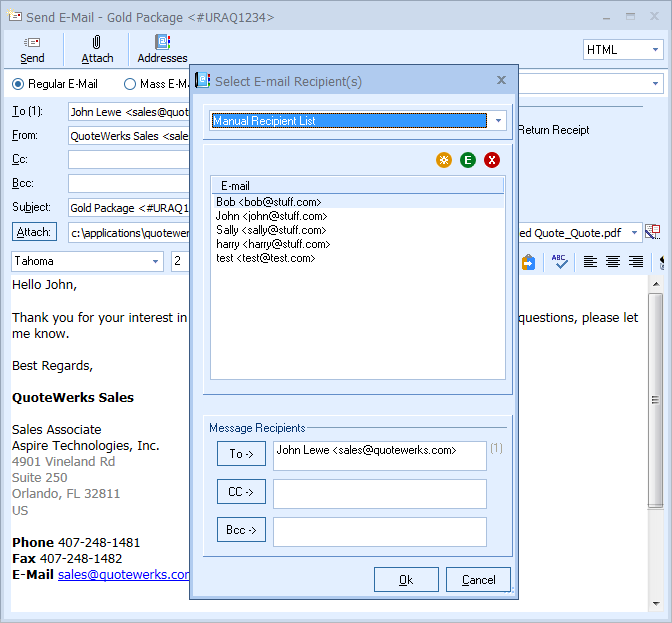
Task: Click the green E edit recipient icon
Action: point(468,160)
